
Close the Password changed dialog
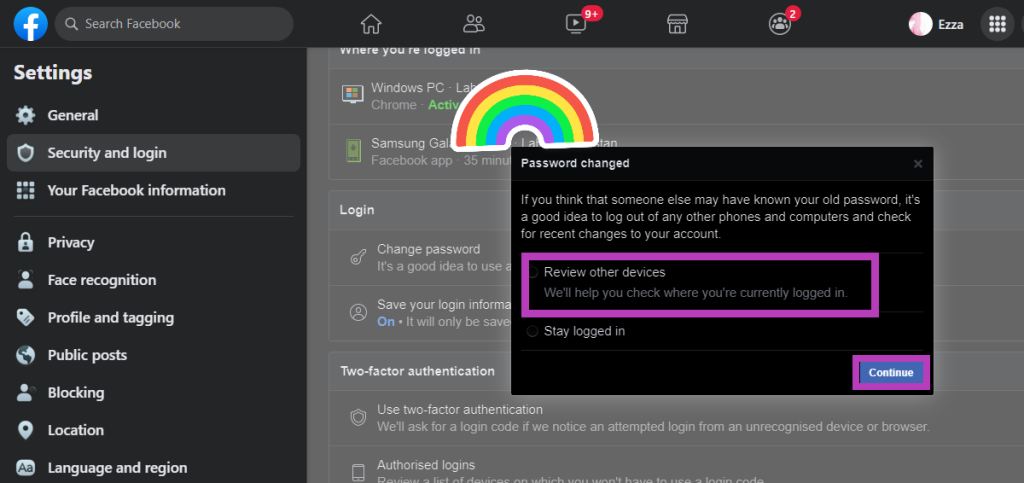point(918,164)
